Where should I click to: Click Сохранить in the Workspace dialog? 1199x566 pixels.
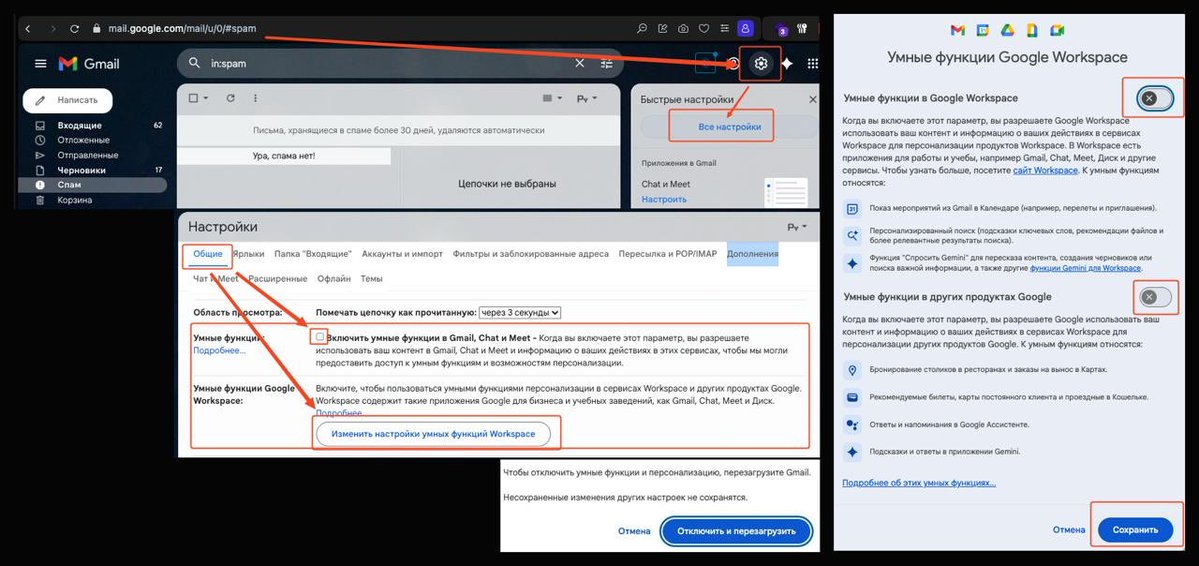(1136, 530)
